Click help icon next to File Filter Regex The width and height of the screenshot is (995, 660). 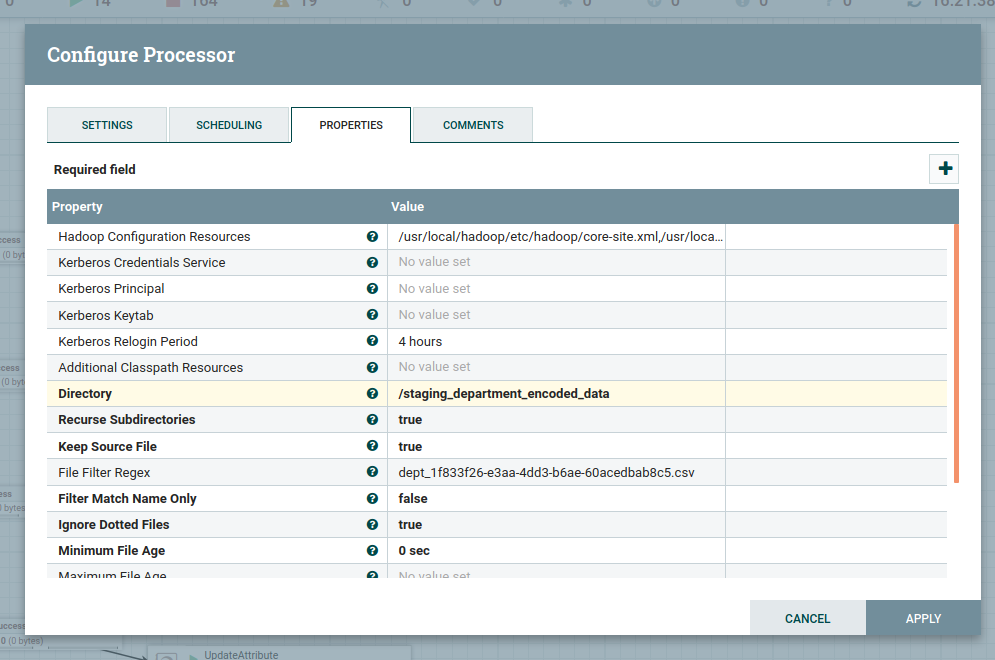click(x=372, y=472)
